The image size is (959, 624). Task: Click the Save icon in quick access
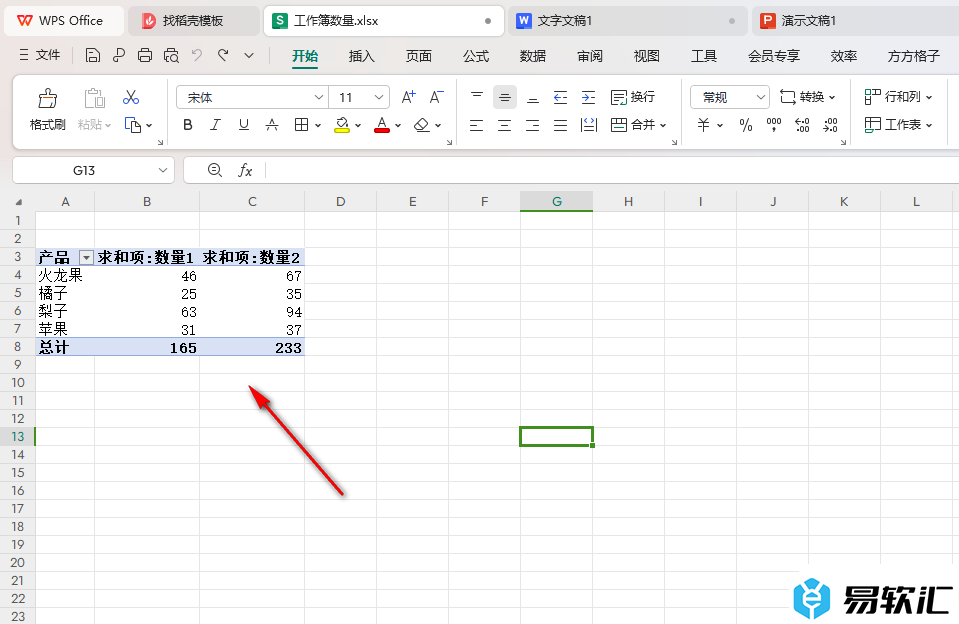click(92, 56)
